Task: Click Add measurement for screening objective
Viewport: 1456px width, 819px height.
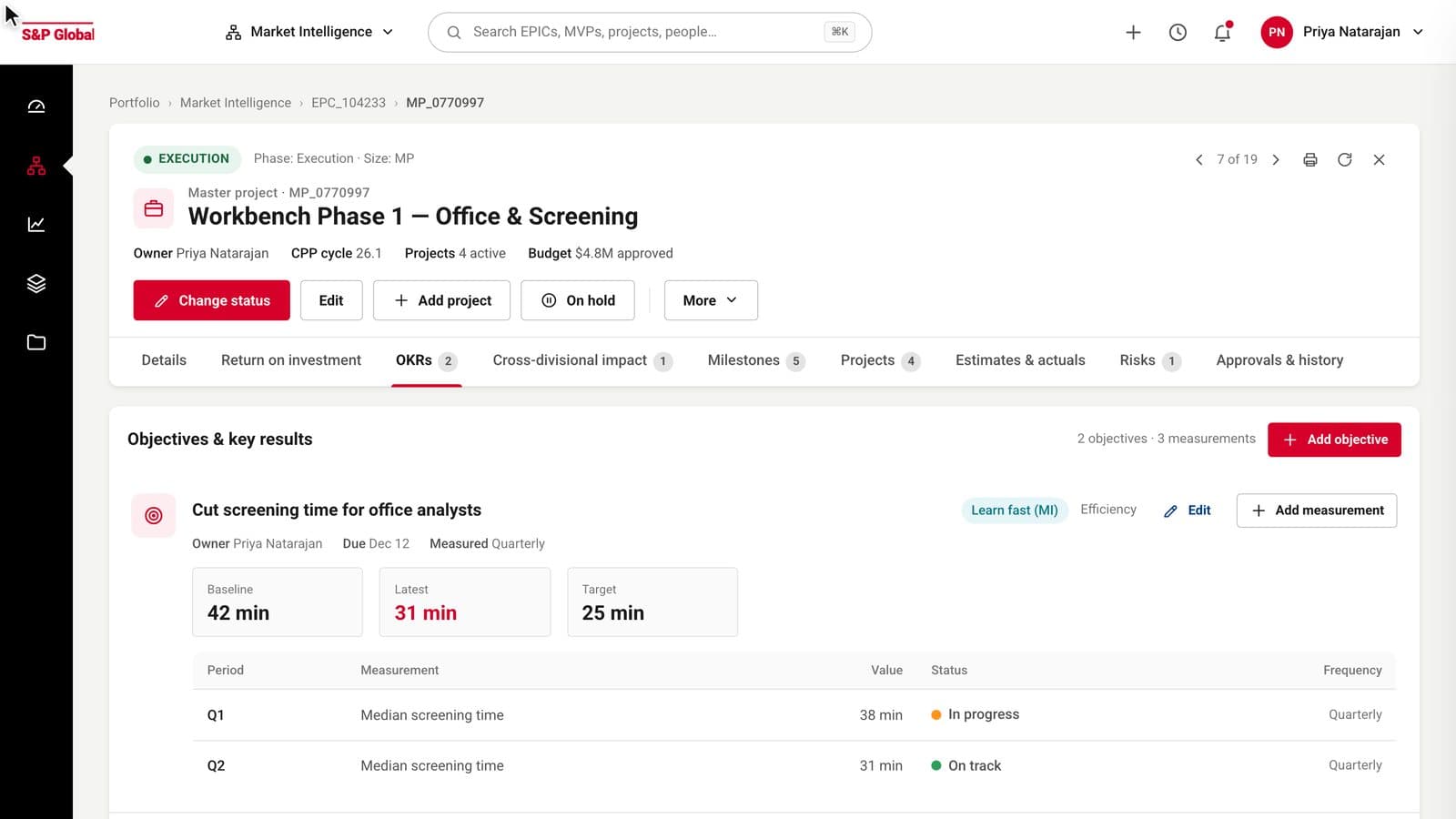Action: 1317,511
